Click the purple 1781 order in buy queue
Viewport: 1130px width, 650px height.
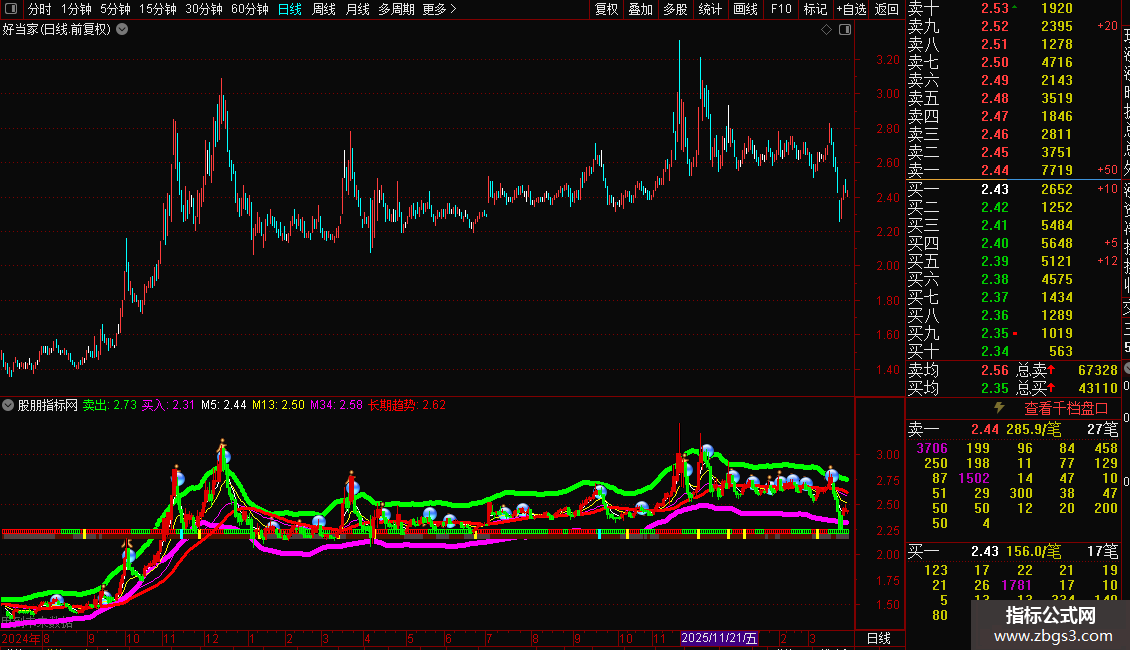coord(1016,586)
